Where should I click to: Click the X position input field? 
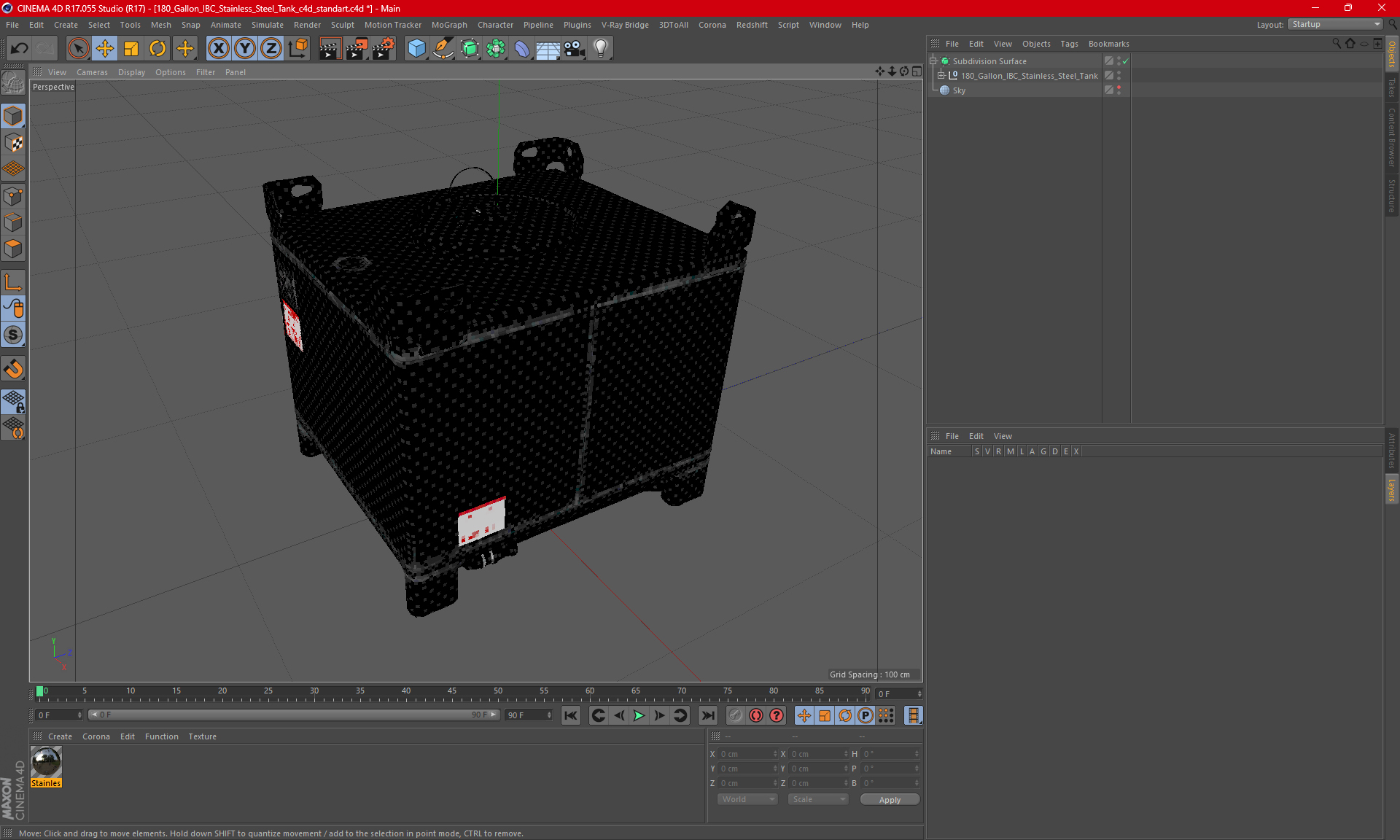(x=748, y=754)
